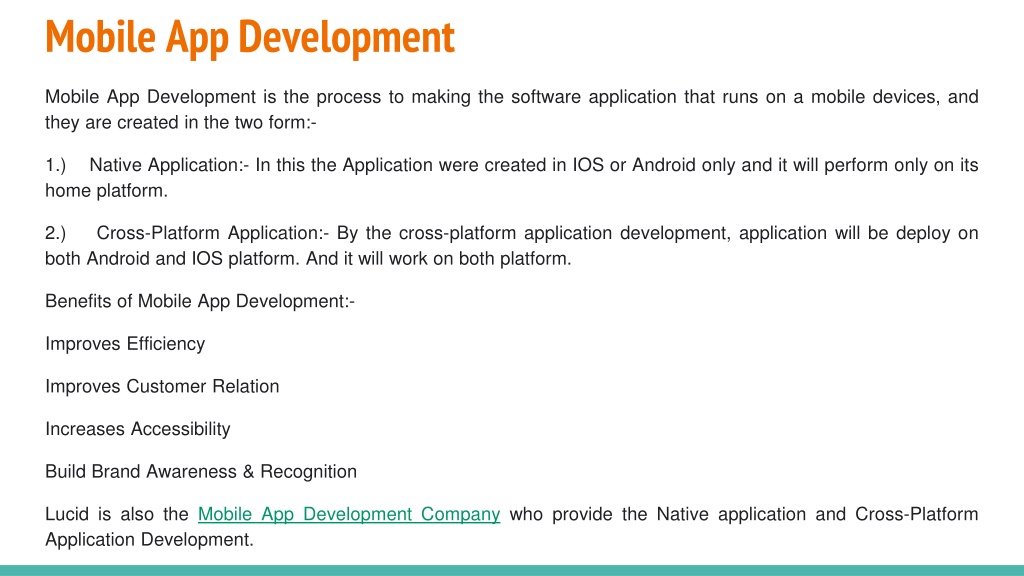Click the Mobile App Development heading
Image resolution: width=1024 pixels, height=576 pixels.
[249, 37]
